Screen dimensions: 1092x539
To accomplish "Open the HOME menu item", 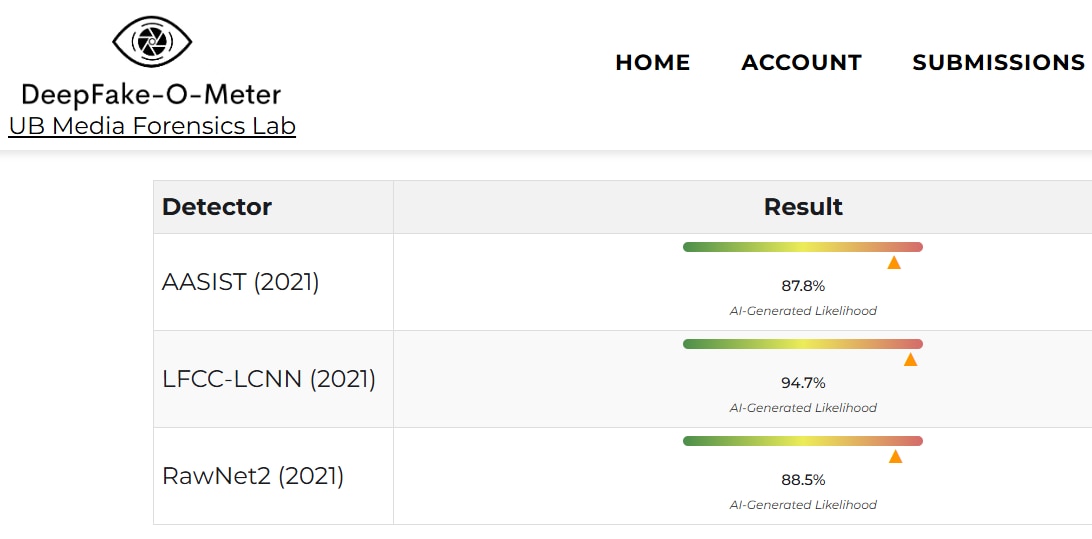I will coord(652,62).
